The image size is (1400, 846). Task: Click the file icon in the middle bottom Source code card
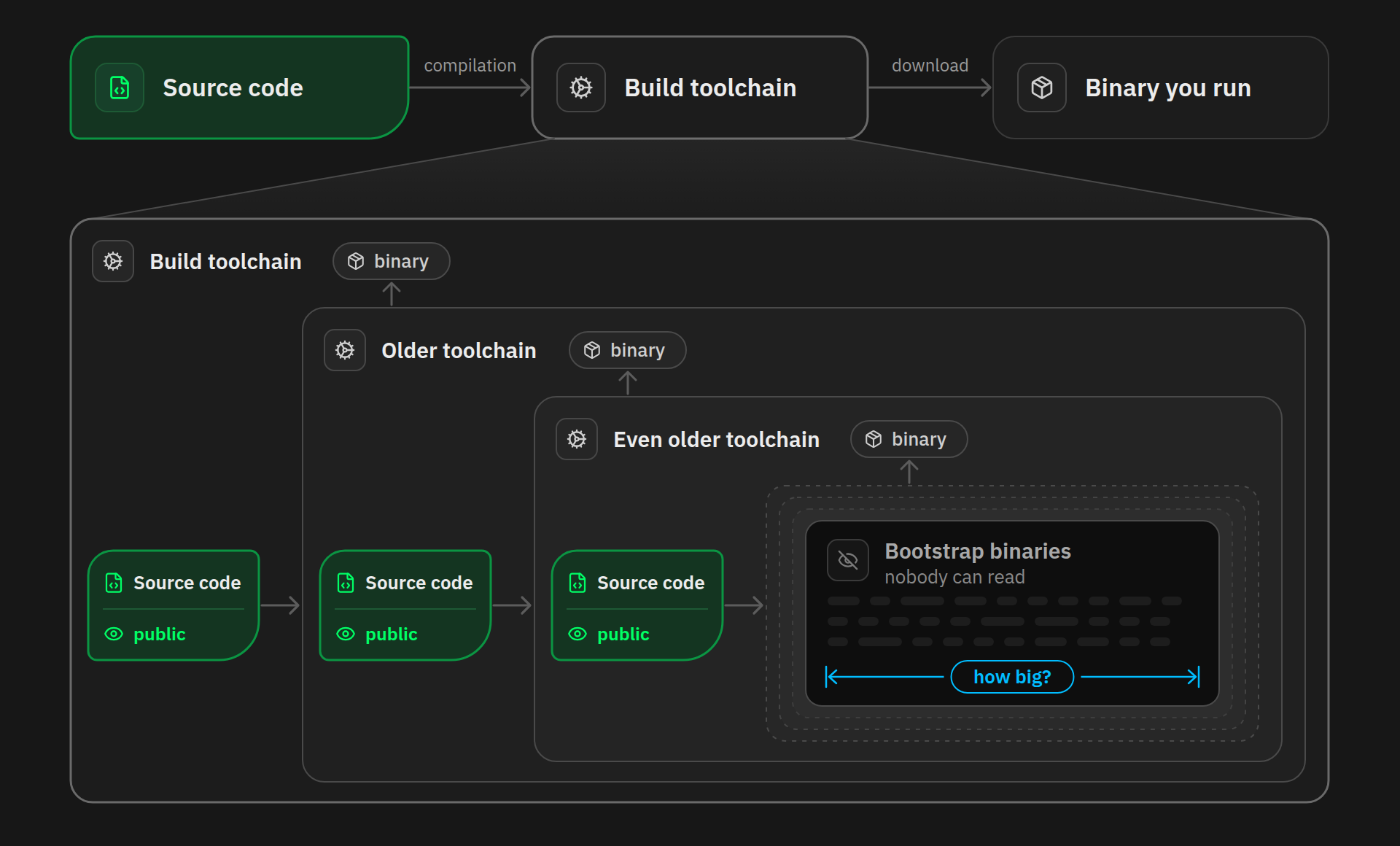coord(346,583)
